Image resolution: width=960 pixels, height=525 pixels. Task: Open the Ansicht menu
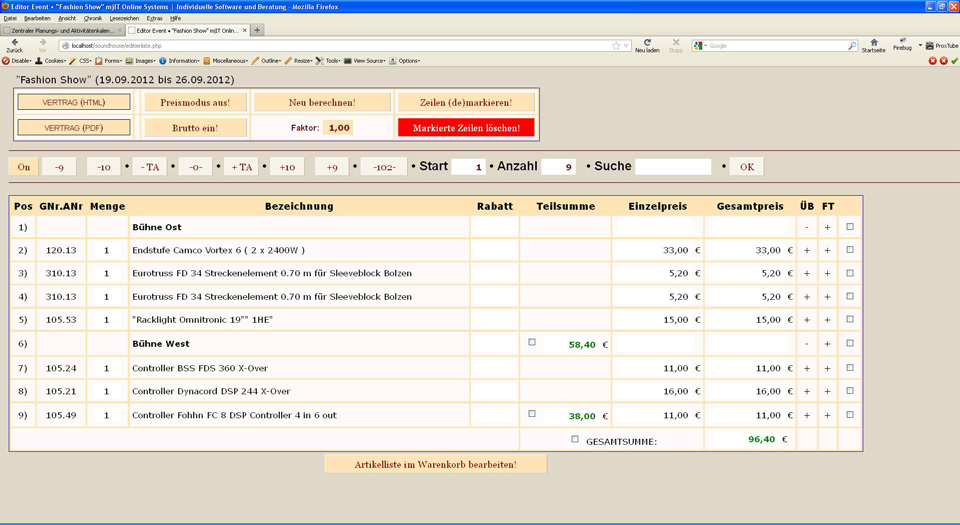tap(67, 18)
